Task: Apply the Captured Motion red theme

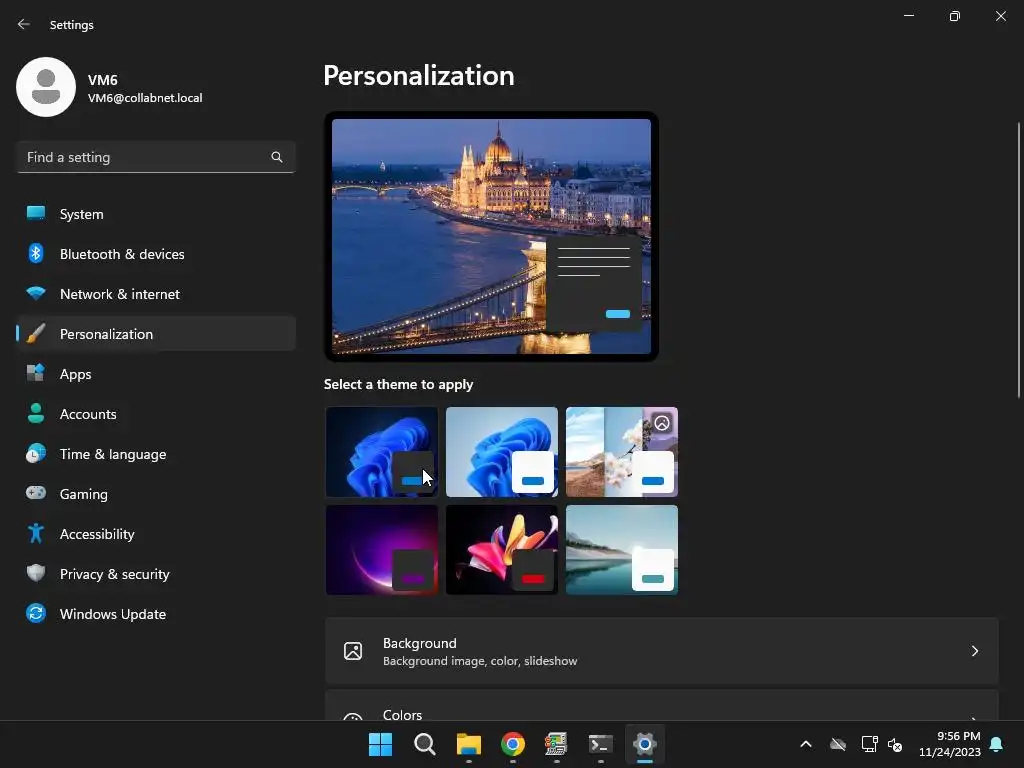Action: (x=502, y=549)
